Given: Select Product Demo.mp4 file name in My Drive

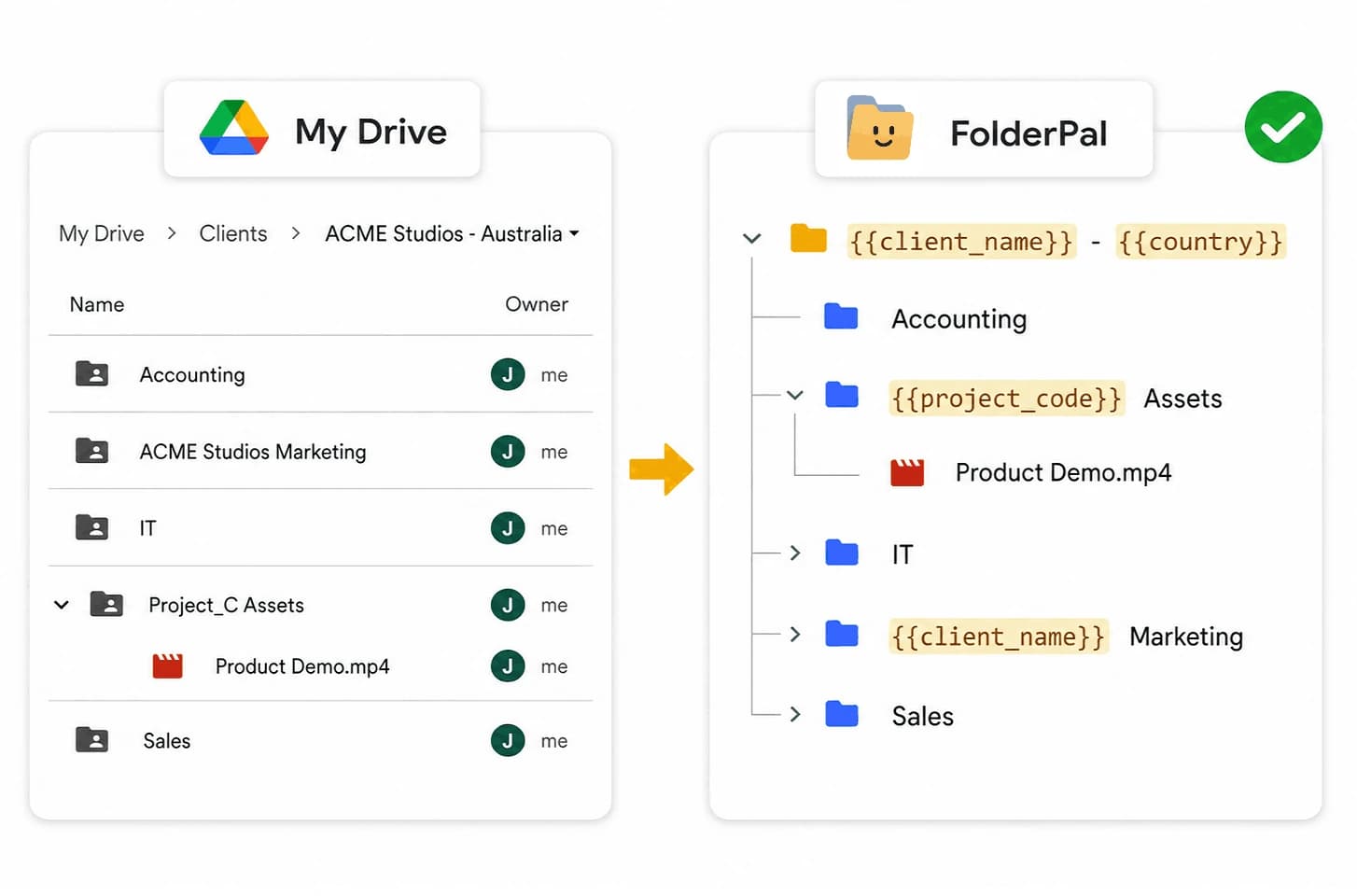Looking at the screenshot, I should [x=302, y=666].
